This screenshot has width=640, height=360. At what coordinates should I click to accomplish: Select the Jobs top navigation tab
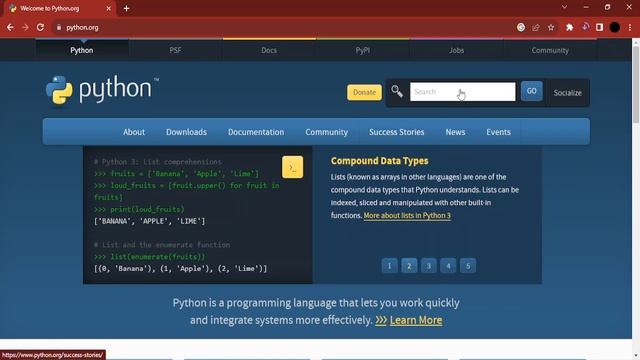point(456,50)
